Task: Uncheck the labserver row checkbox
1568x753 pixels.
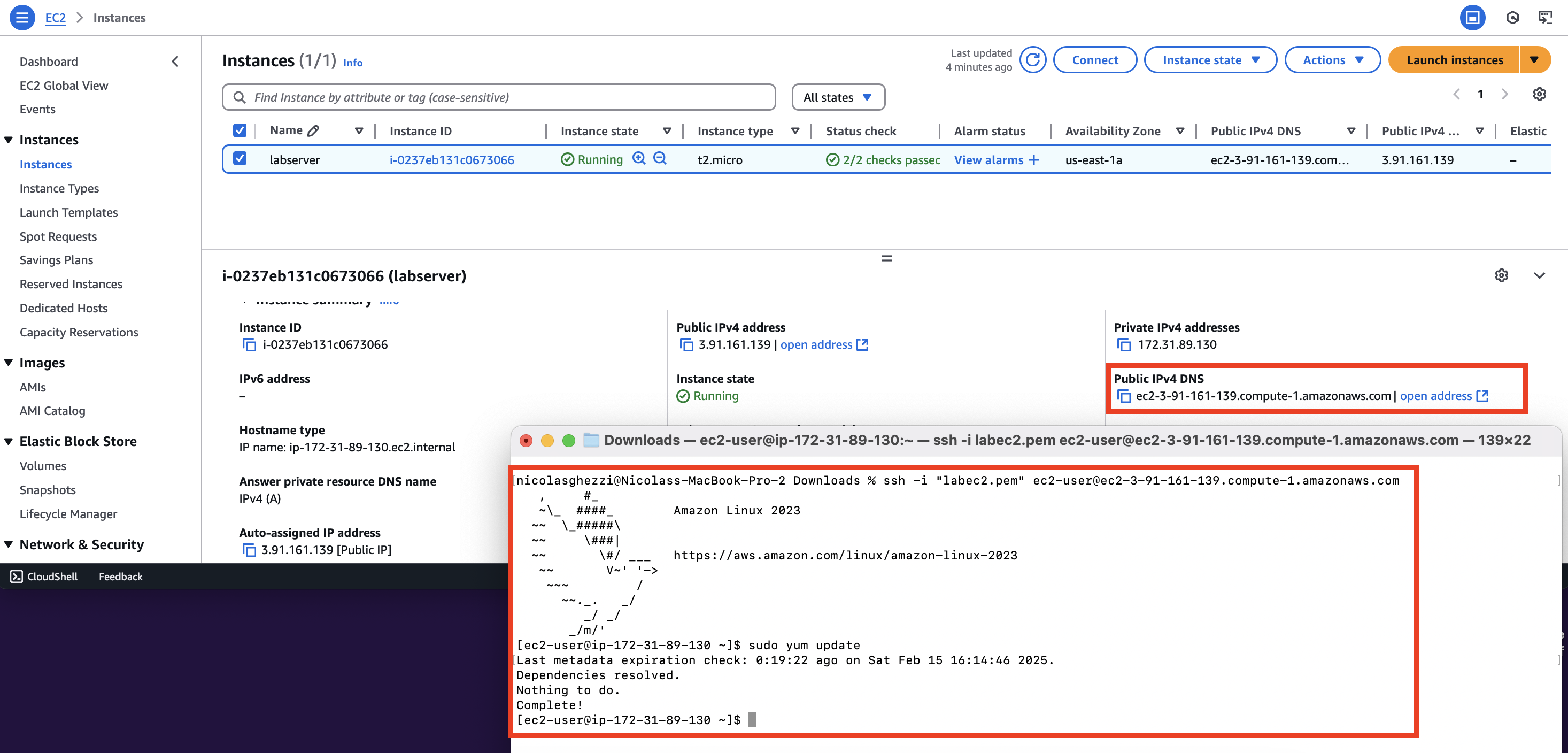Action: tap(240, 159)
